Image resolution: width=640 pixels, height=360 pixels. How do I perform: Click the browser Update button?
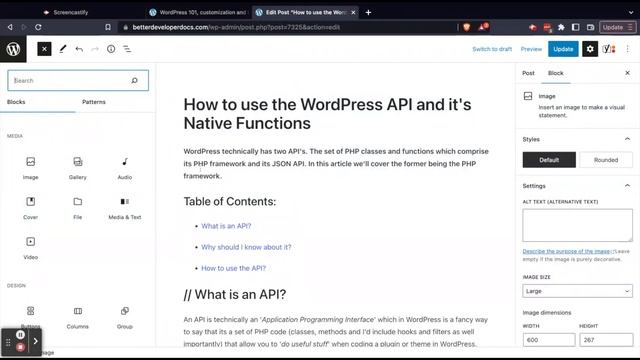click(617, 27)
